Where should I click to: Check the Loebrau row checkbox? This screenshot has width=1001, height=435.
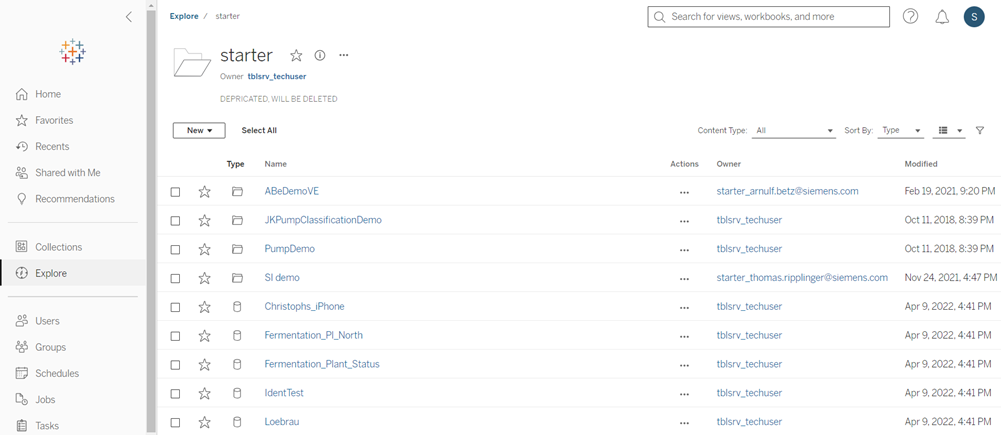176,422
